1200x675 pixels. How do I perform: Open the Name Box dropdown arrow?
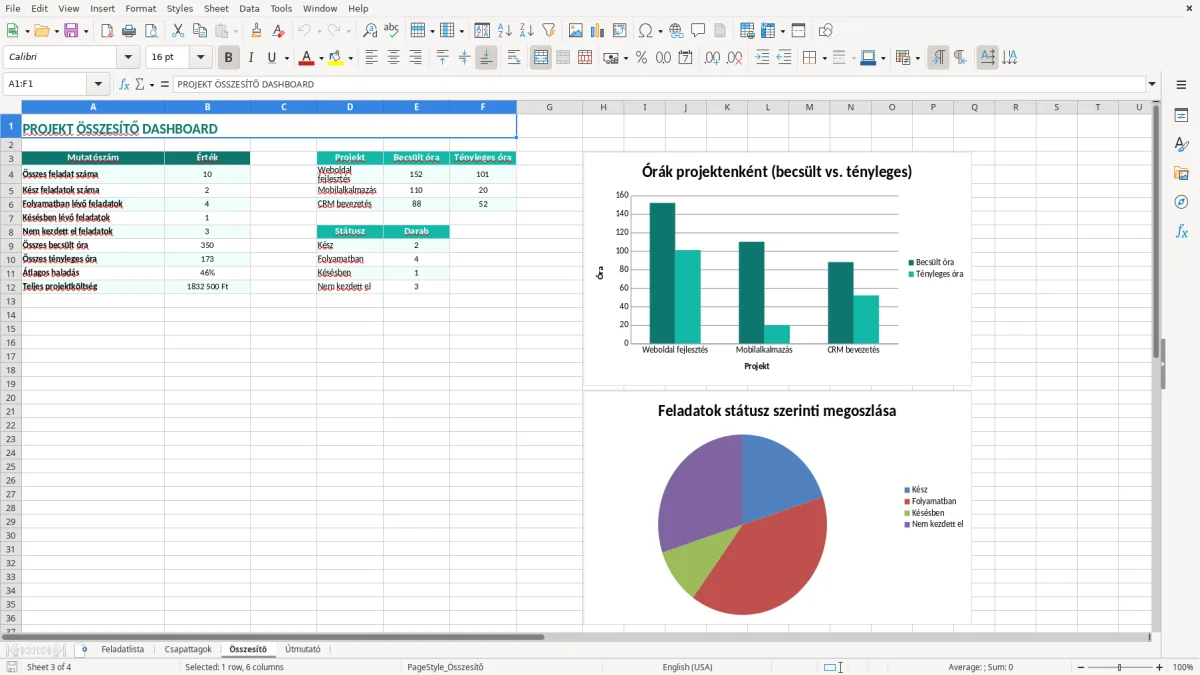click(98, 85)
